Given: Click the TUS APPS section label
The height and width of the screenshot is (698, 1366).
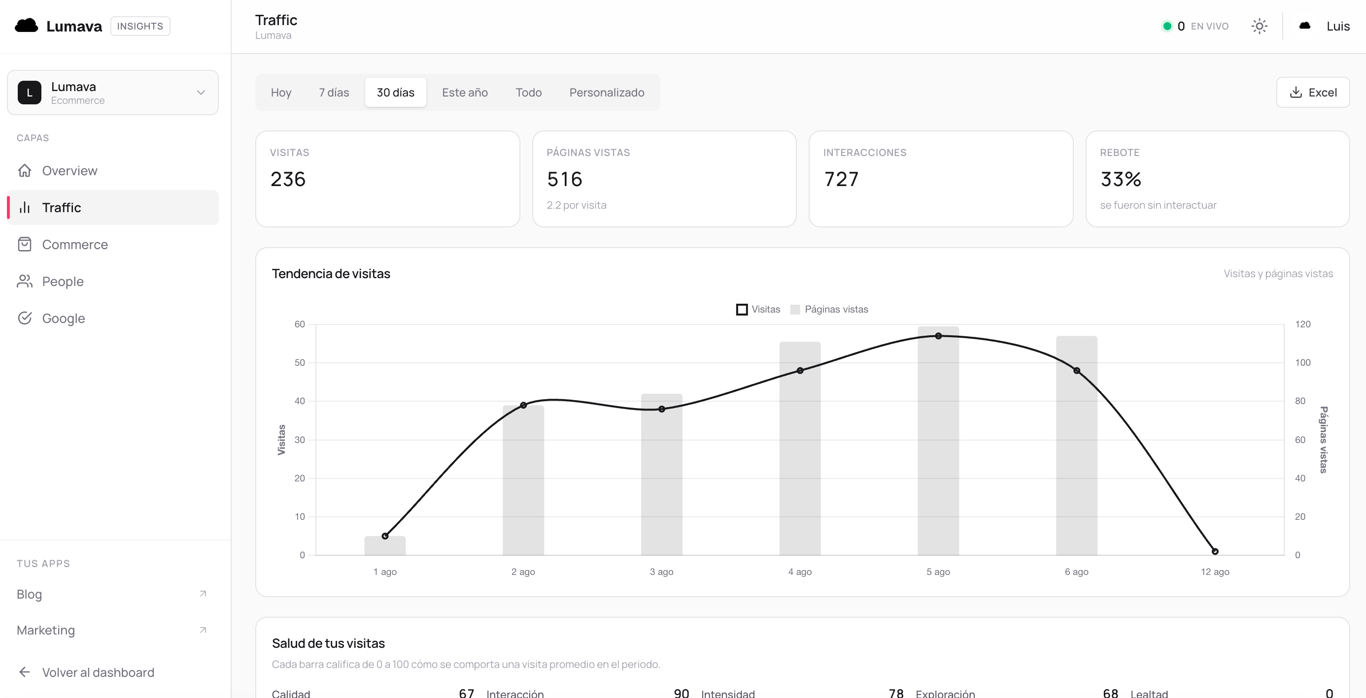Looking at the screenshot, I should pos(43,564).
